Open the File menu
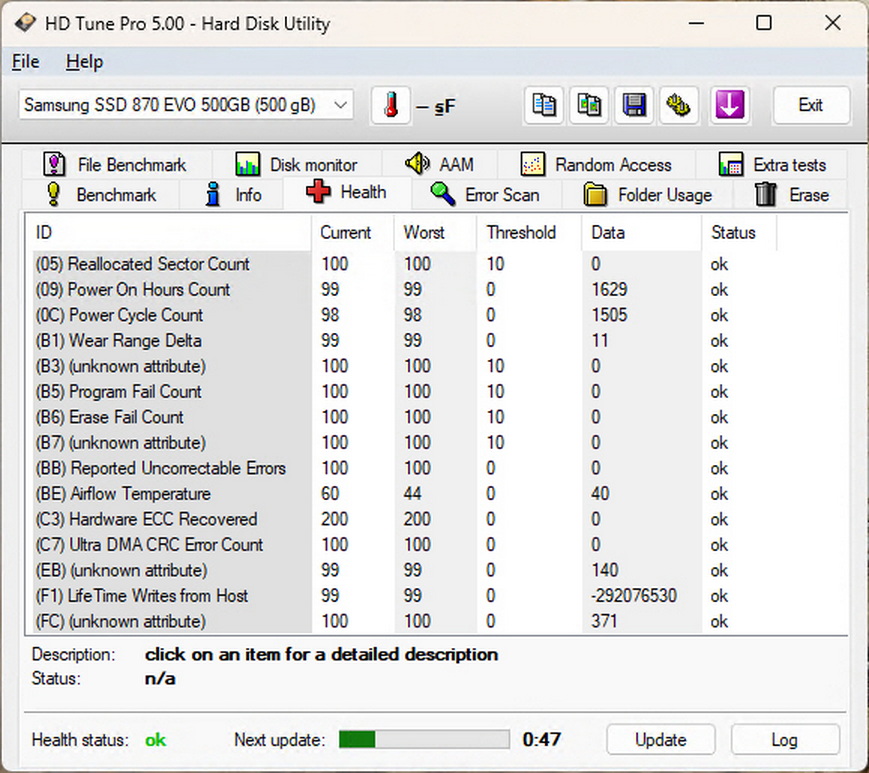 [x=26, y=62]
